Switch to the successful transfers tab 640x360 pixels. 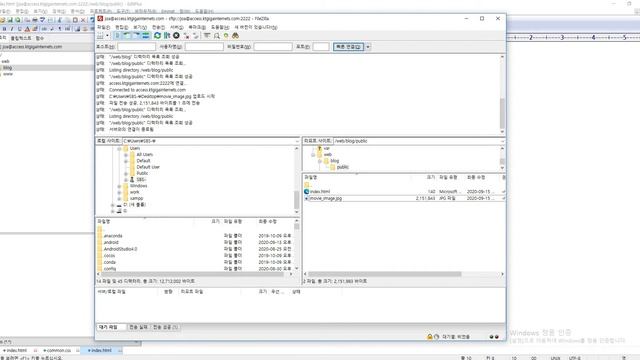point(165,327)
